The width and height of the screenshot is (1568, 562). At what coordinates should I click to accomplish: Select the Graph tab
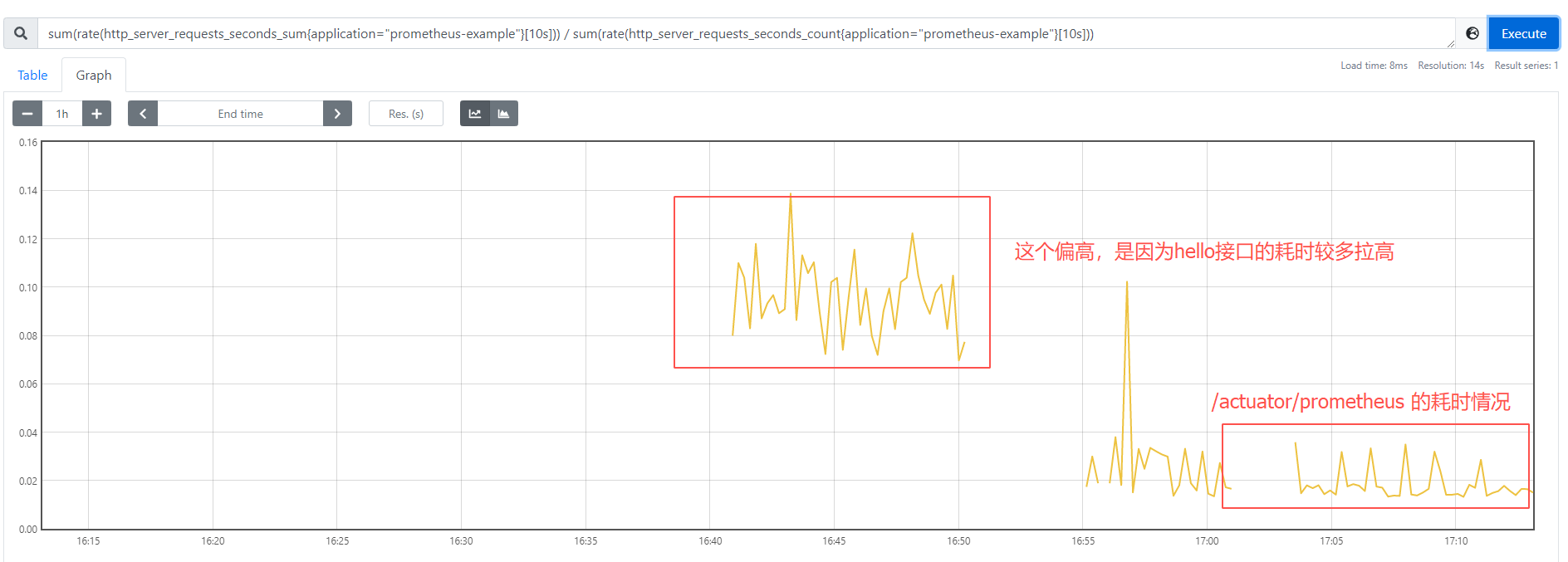tap(94, 76)
